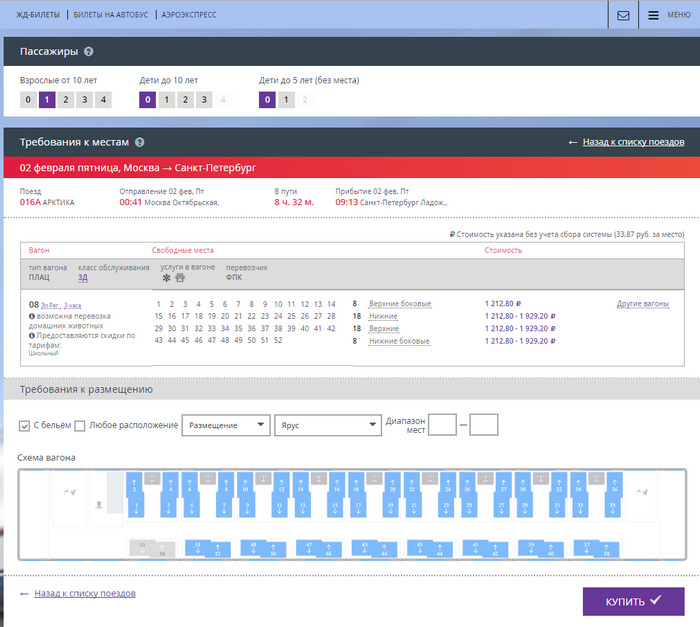The height and width of the screenshot is (627, 700).
Task: Follow top Назад к списку поездов link
Action: click(633, 142)
